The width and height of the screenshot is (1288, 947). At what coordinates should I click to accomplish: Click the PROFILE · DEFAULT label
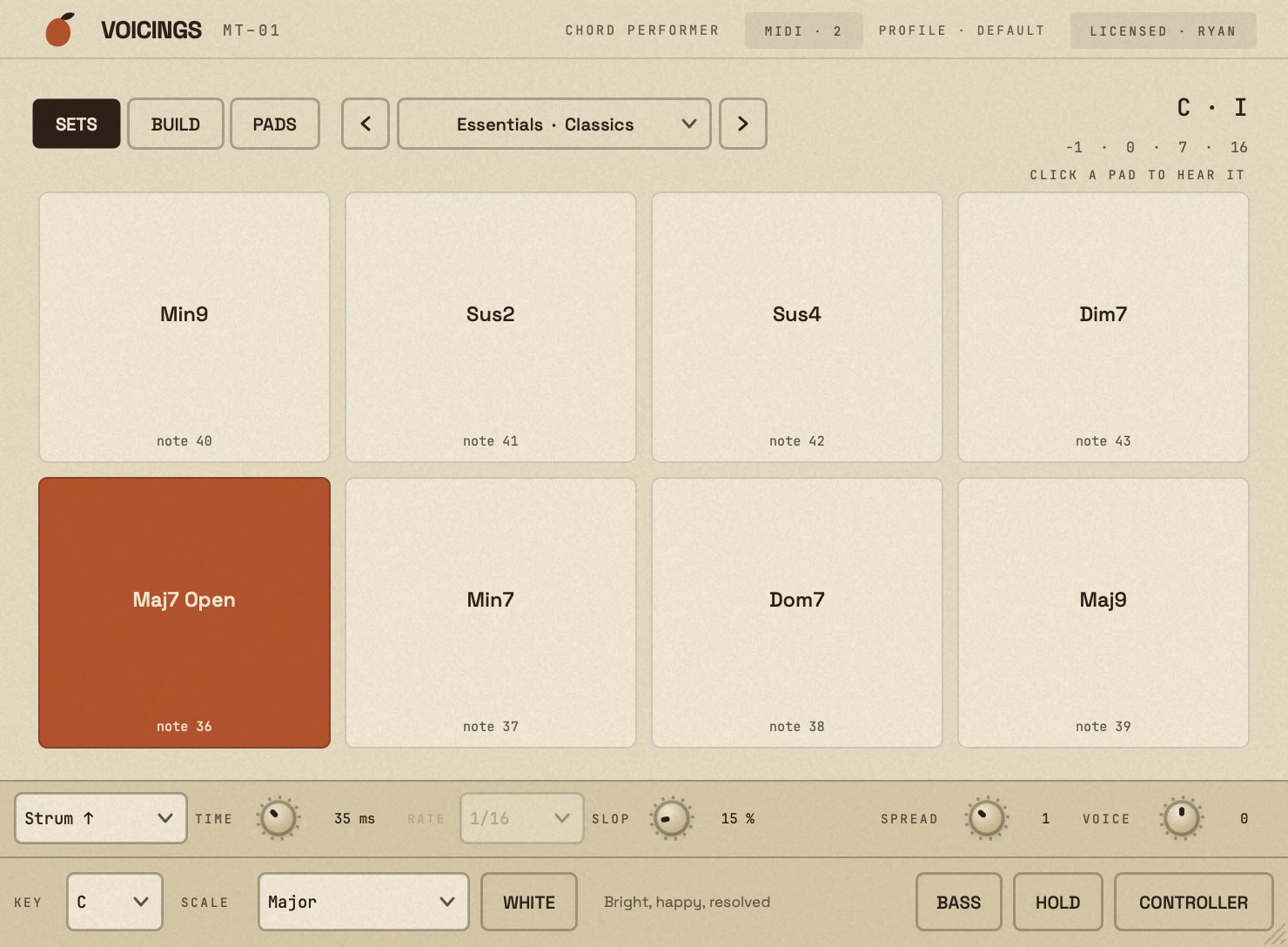(962, 30)
